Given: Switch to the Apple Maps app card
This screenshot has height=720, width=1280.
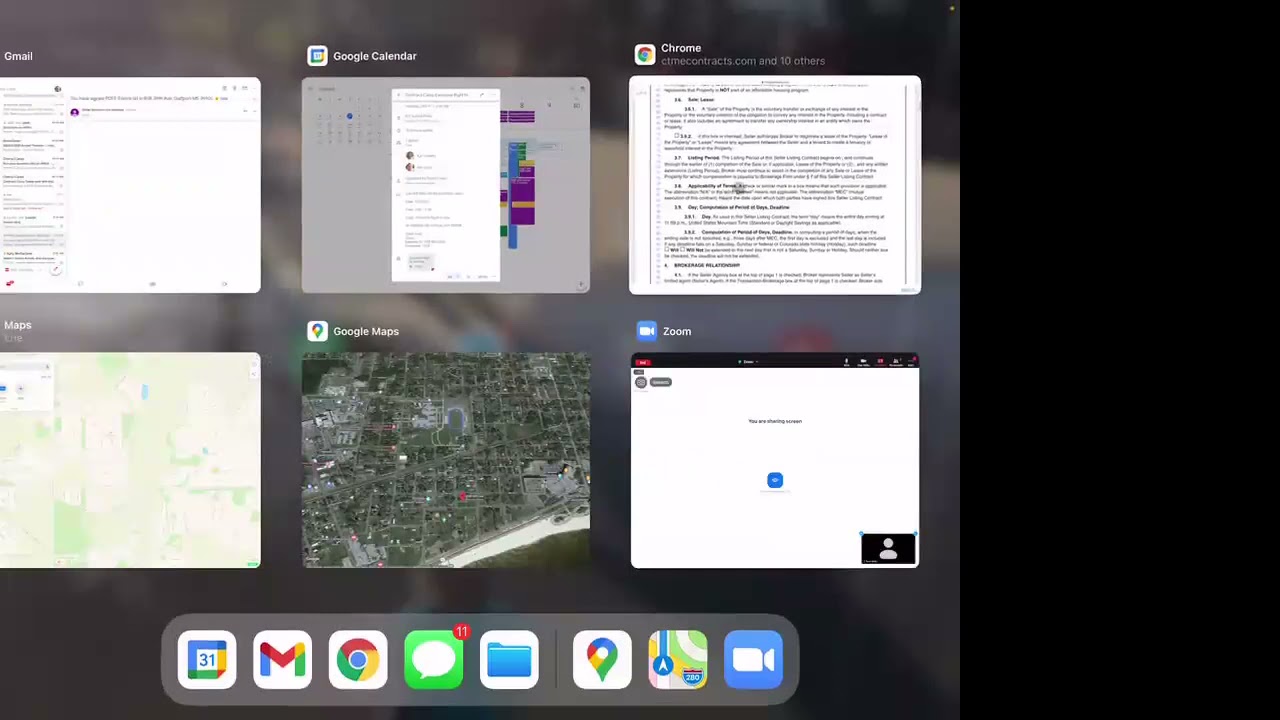Looking at the screenshot, I should click(130, 460).
